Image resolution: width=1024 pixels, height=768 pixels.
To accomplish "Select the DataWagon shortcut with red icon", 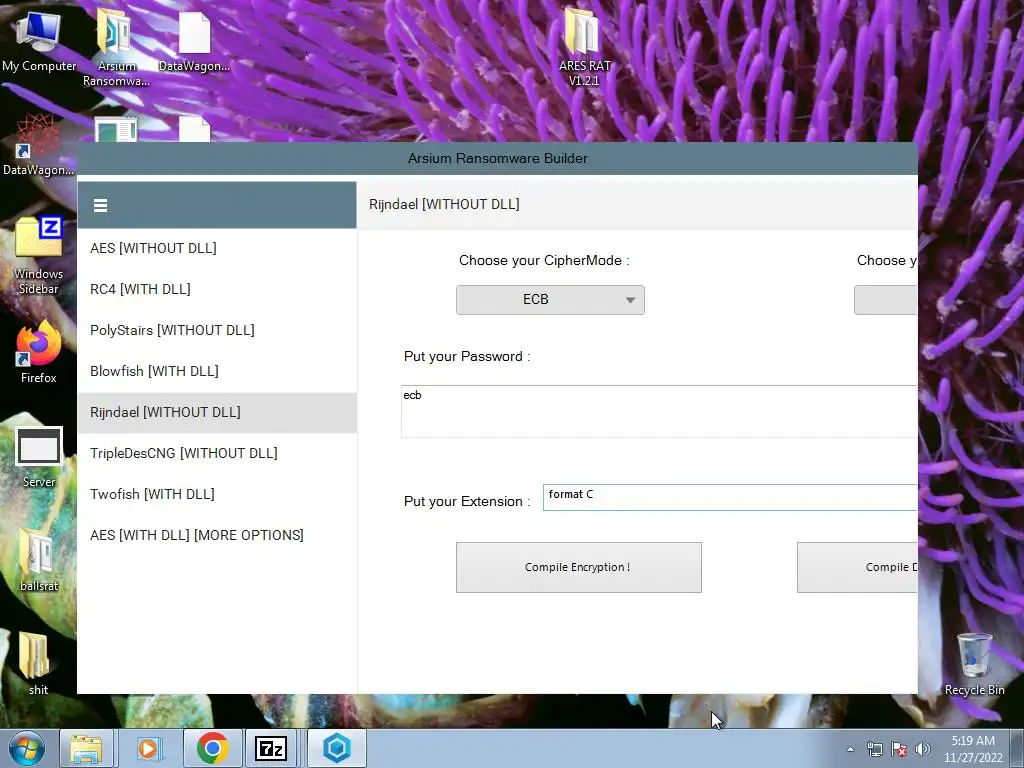I will 38,145.
